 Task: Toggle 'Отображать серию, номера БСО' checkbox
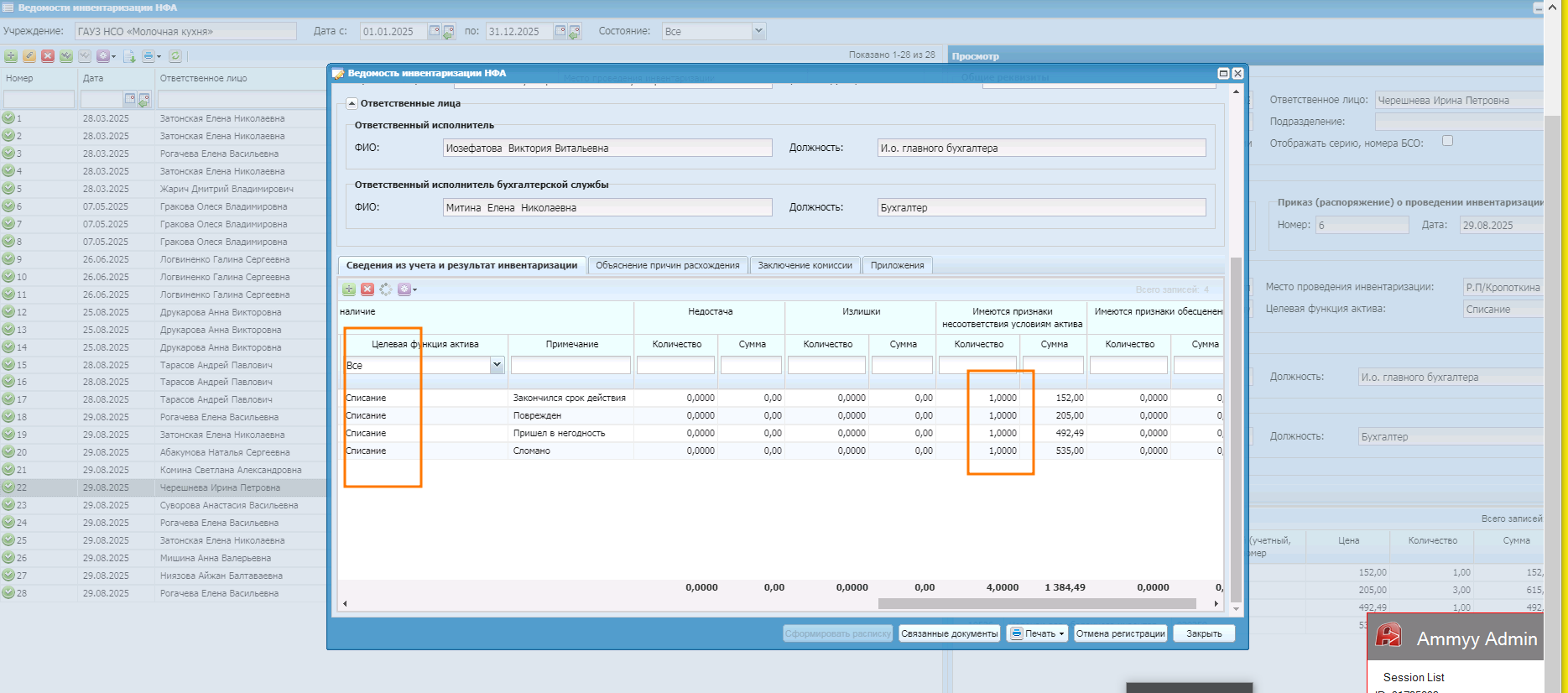pyautogui.click(x=1447, y=141)
